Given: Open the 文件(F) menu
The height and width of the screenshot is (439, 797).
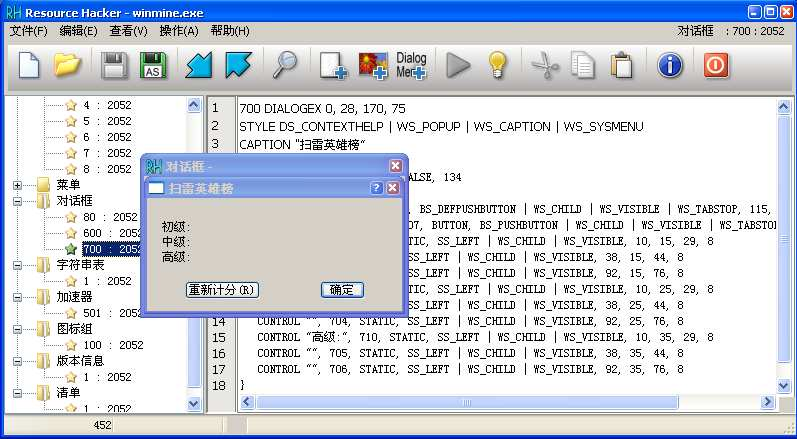Looking at the screenshot, I should pyautogui.click(x=28, y=31).
